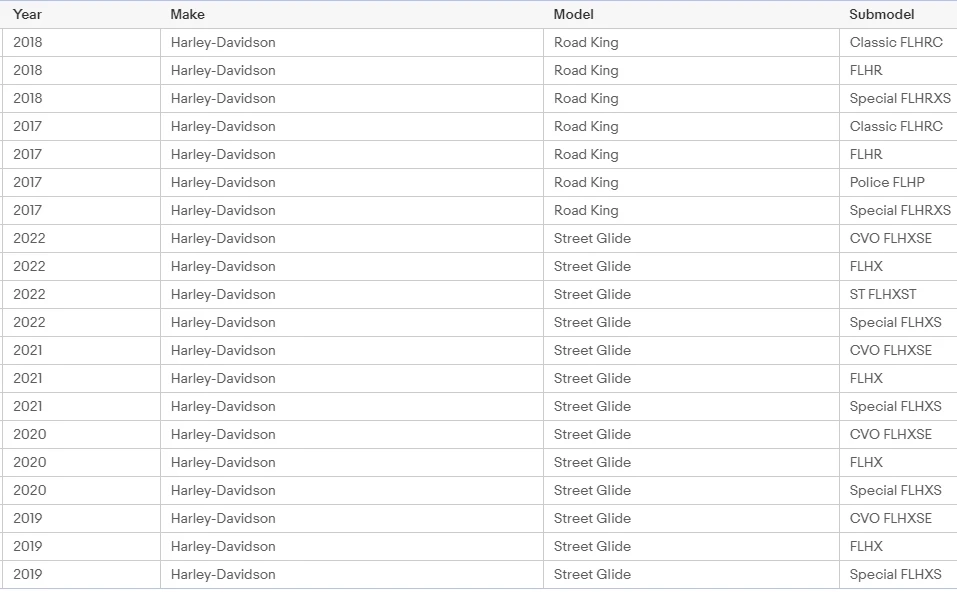Select the 2022 Street Glide FLHX row
Image resolution: width=957 pixels, height=594 pixels.
478,266
